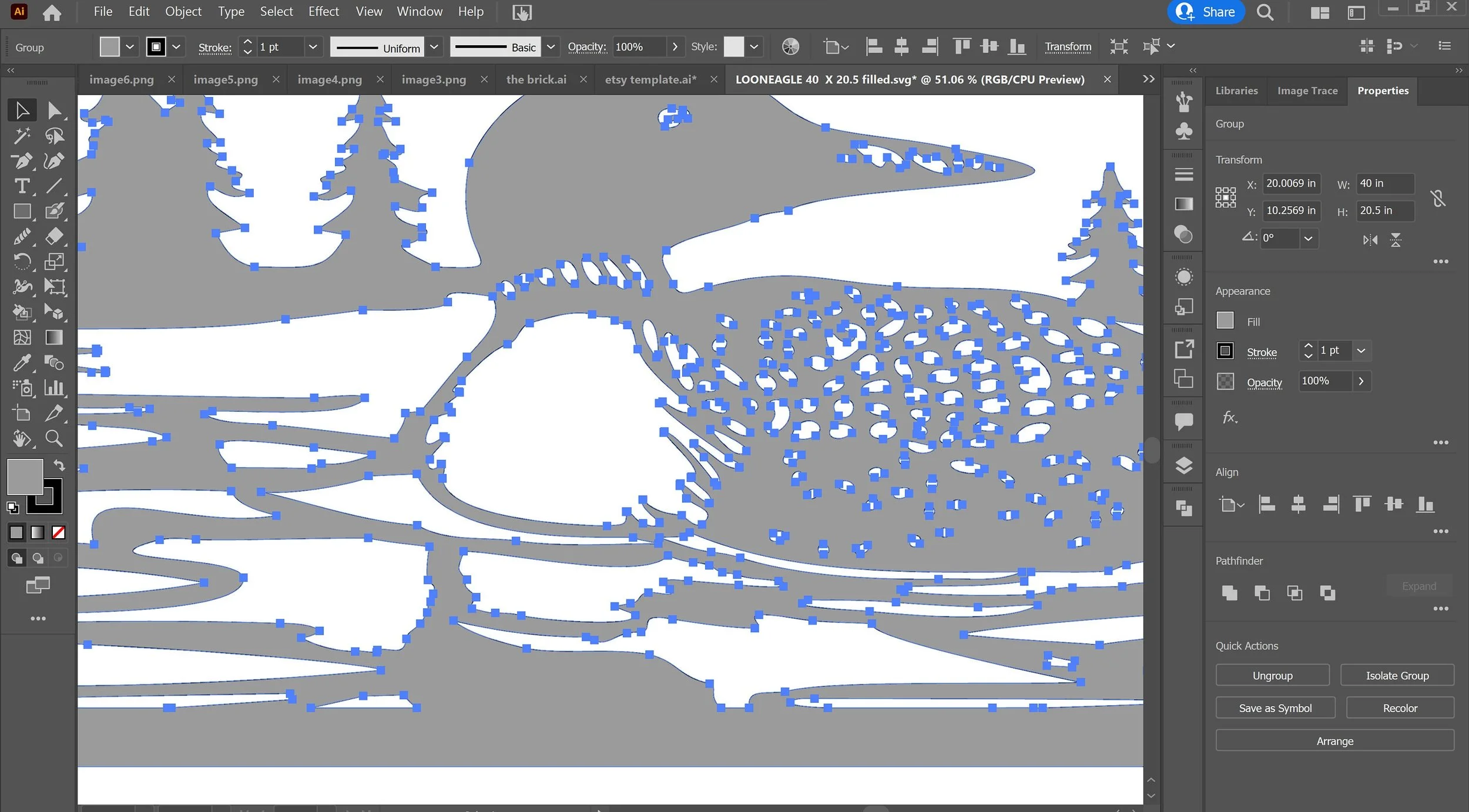Select the Rectangle tool
This screenshot has height=812, width=1469.
pyautogui.click(x=22, y=211)
